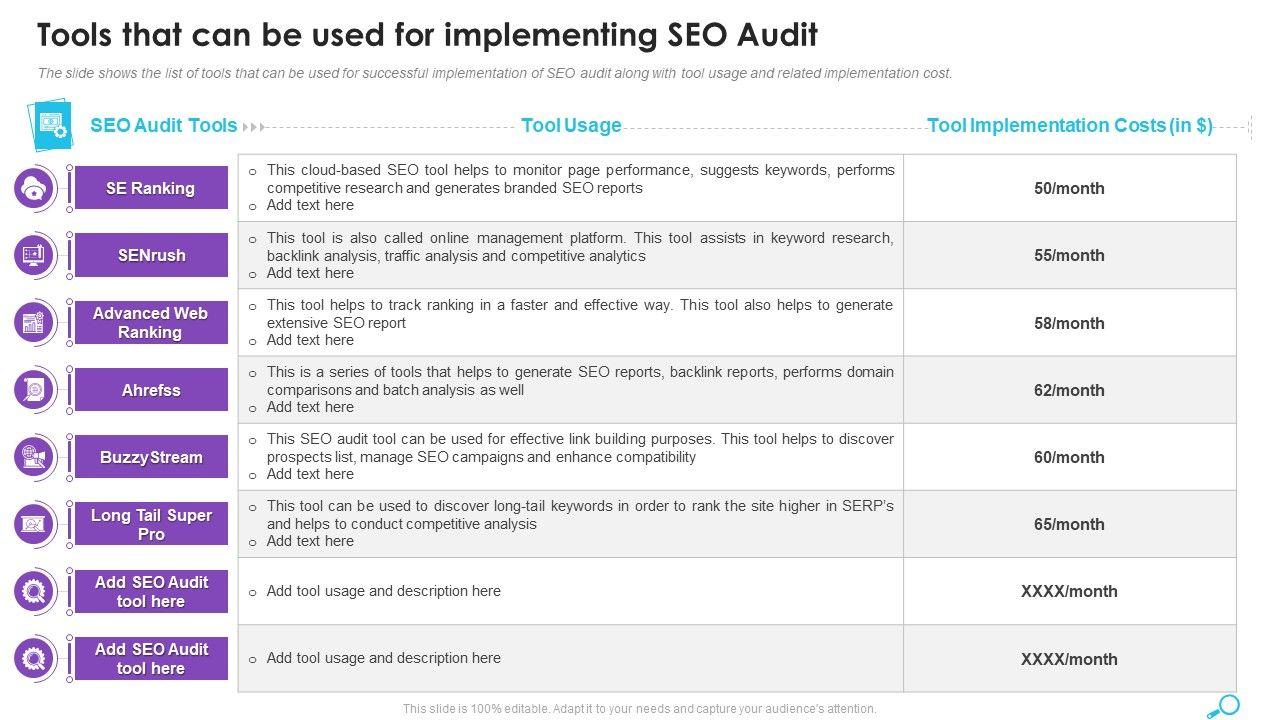Click the 50/month cost cell
1280x720 pixels.
[1069, 188]
